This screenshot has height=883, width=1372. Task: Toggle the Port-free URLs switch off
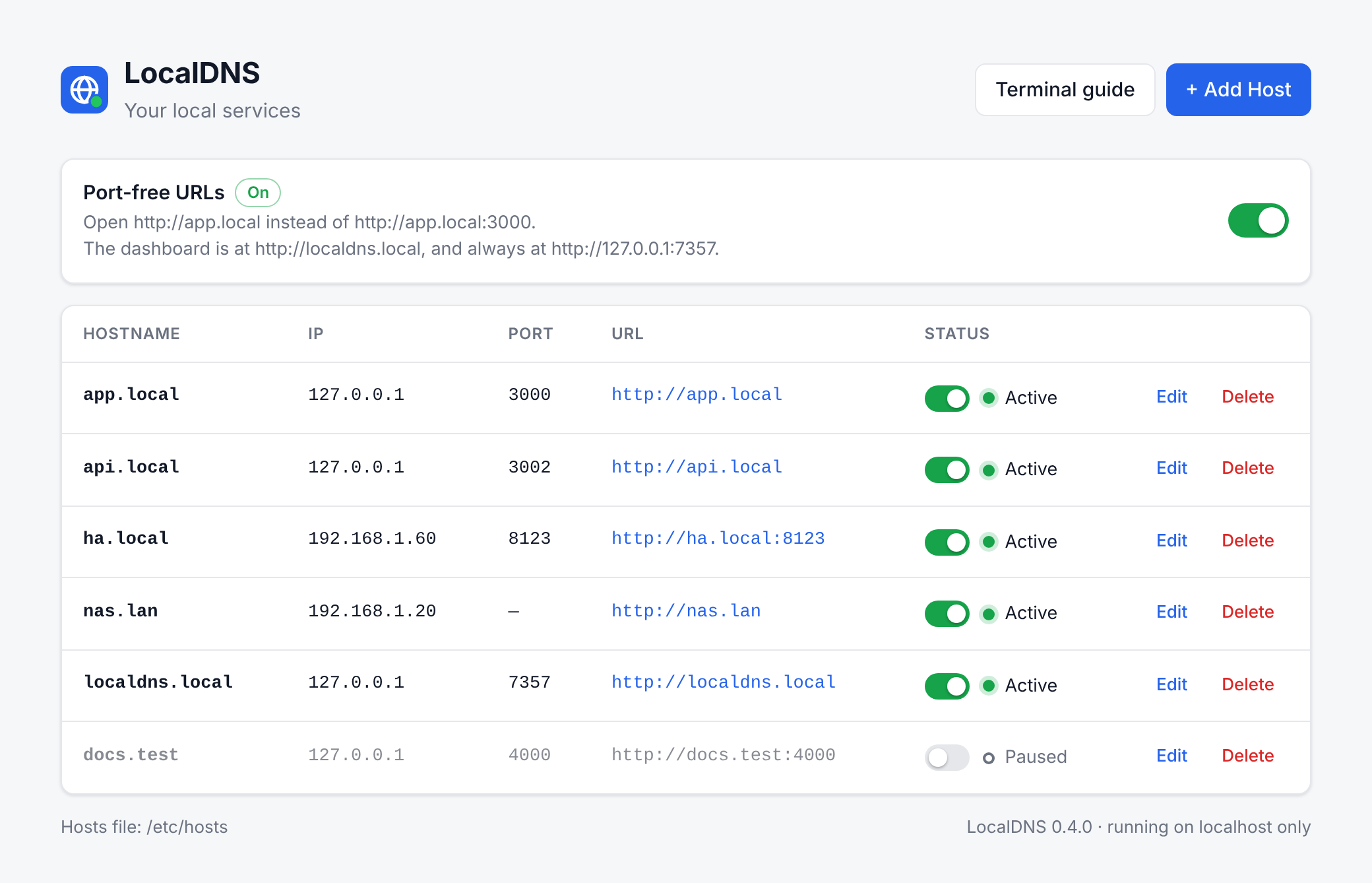(x=1258, y=220)
